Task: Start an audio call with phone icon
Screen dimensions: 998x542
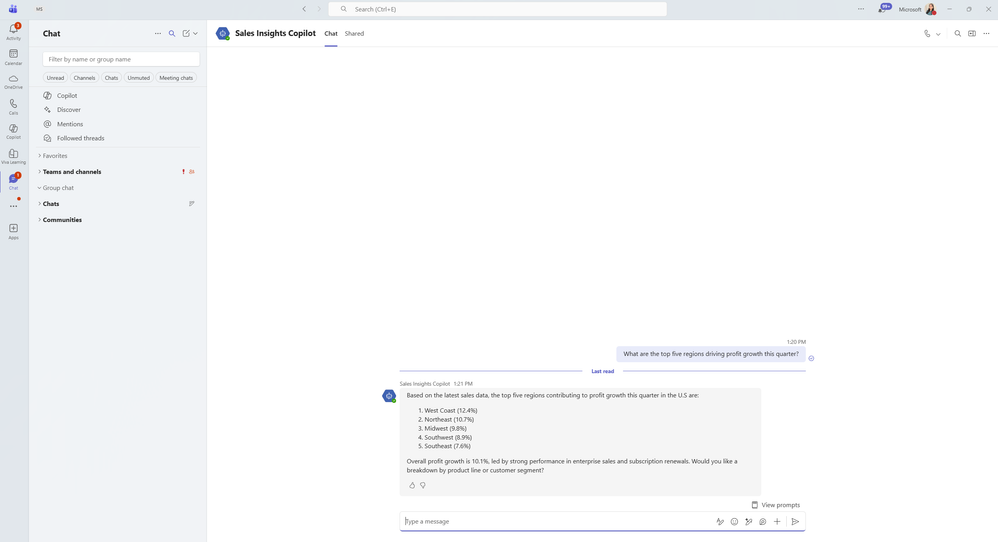Action: (x=927, y=34)
